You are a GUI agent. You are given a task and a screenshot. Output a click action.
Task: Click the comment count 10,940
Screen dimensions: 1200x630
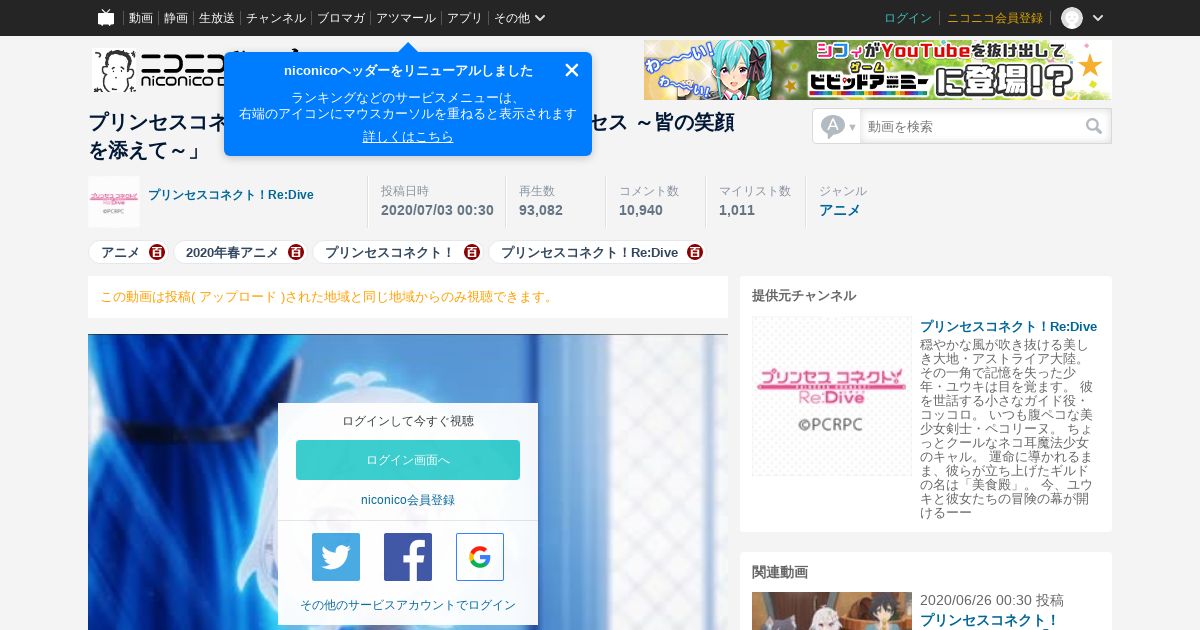641,210
